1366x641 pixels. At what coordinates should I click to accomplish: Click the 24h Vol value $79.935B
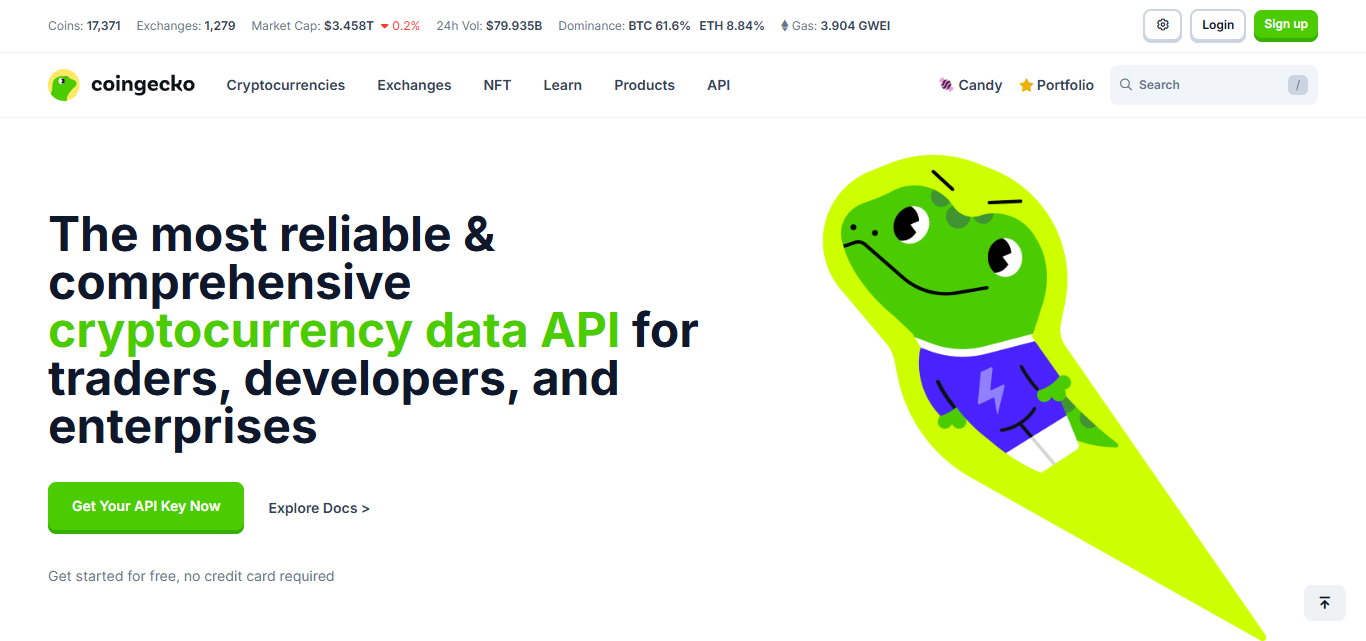coord(514,25)
